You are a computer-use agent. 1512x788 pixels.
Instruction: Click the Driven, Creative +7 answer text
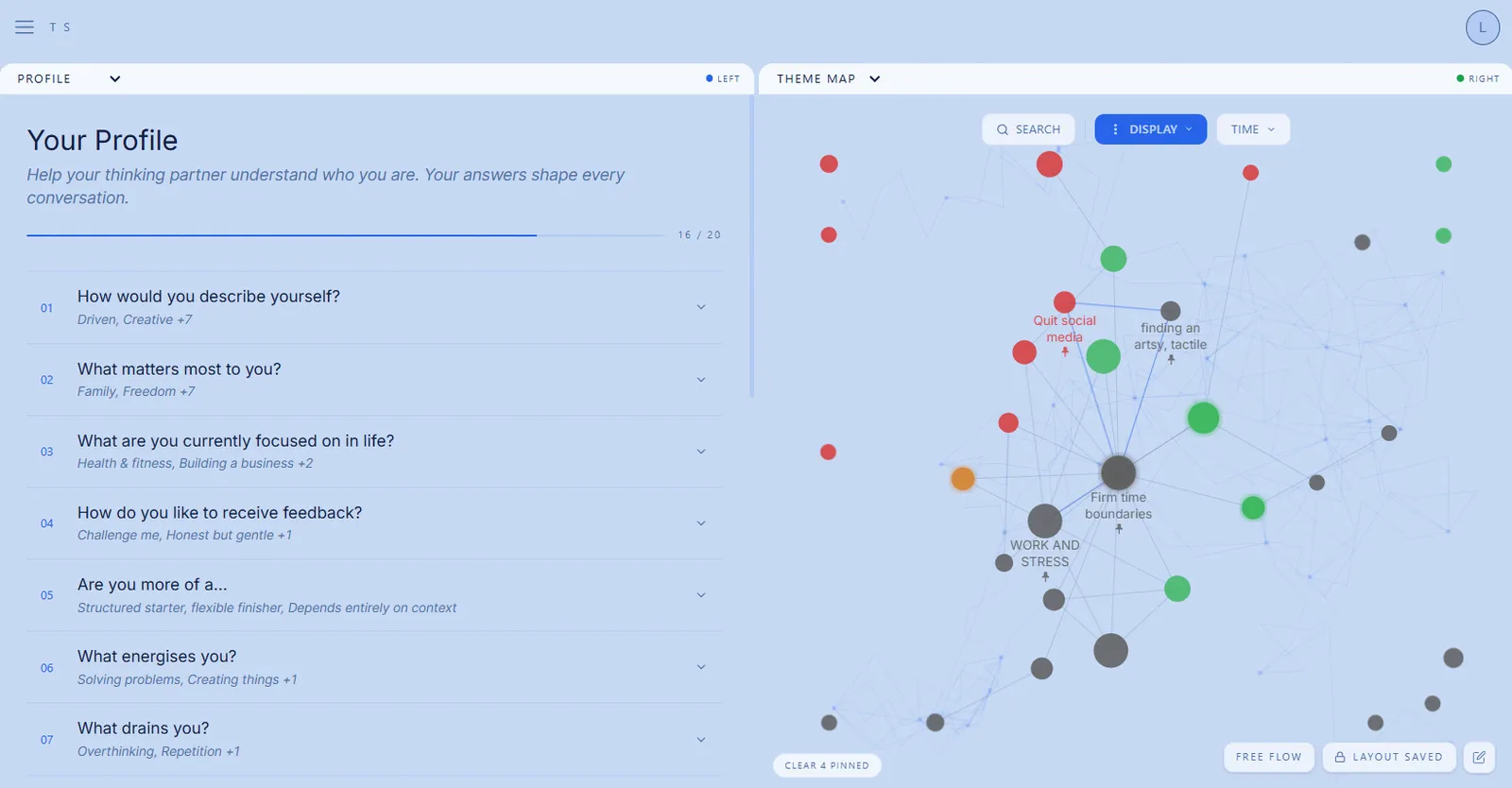click(135, 319)
